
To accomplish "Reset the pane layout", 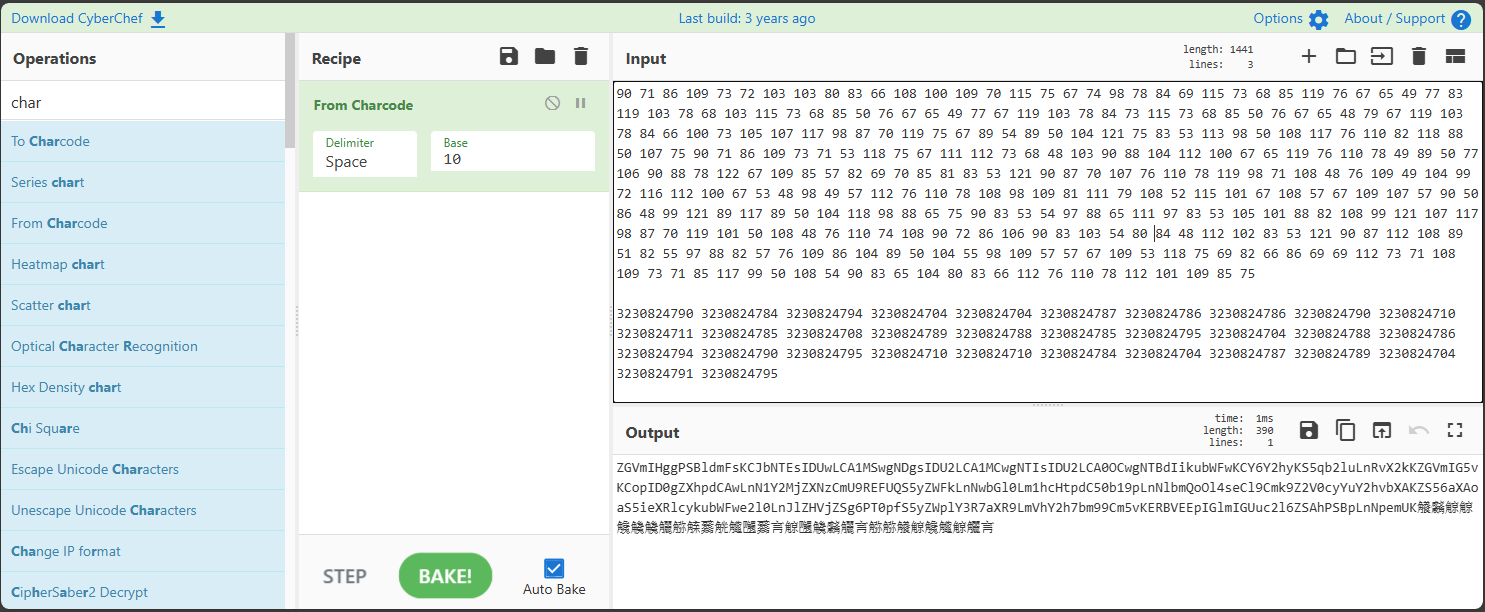I will (1455, 57).
